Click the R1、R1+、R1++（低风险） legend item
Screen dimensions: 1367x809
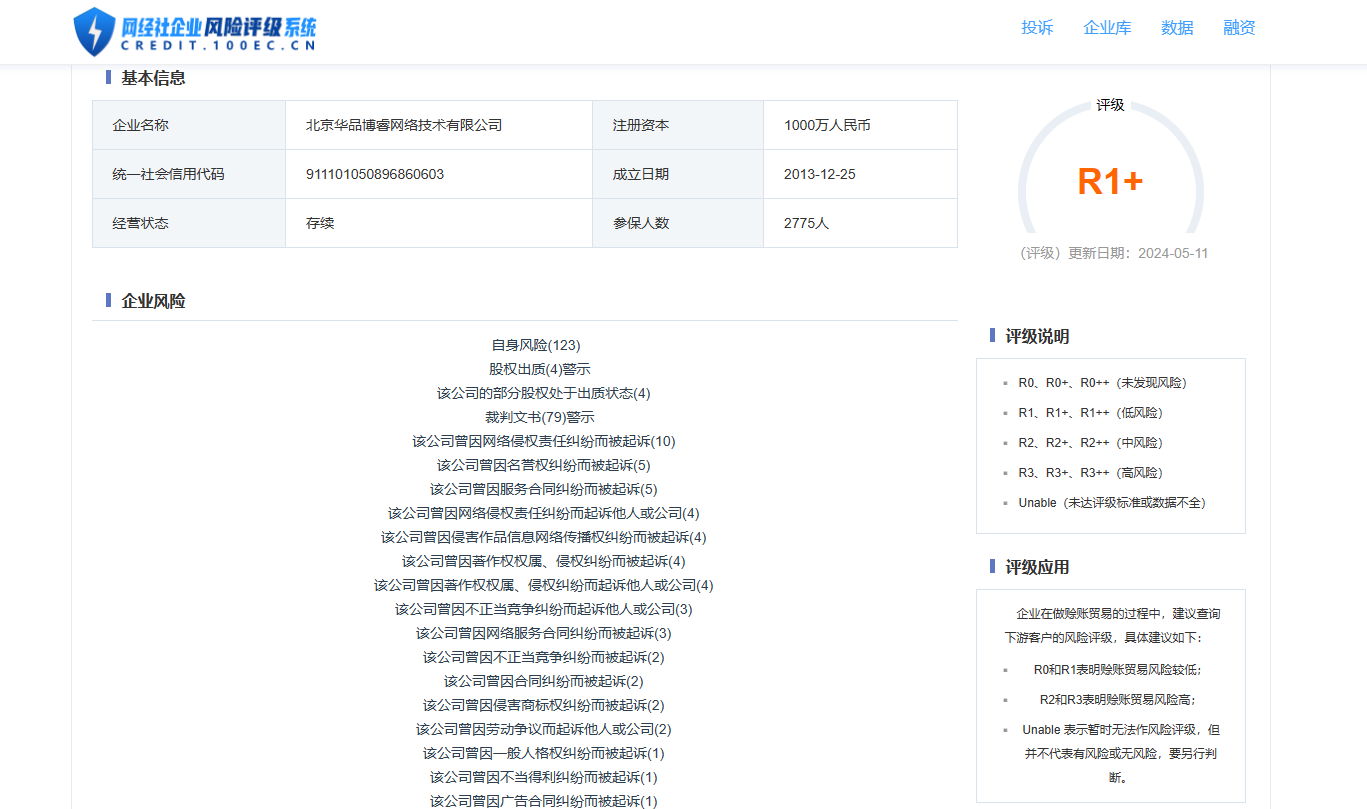point(1091,412)
